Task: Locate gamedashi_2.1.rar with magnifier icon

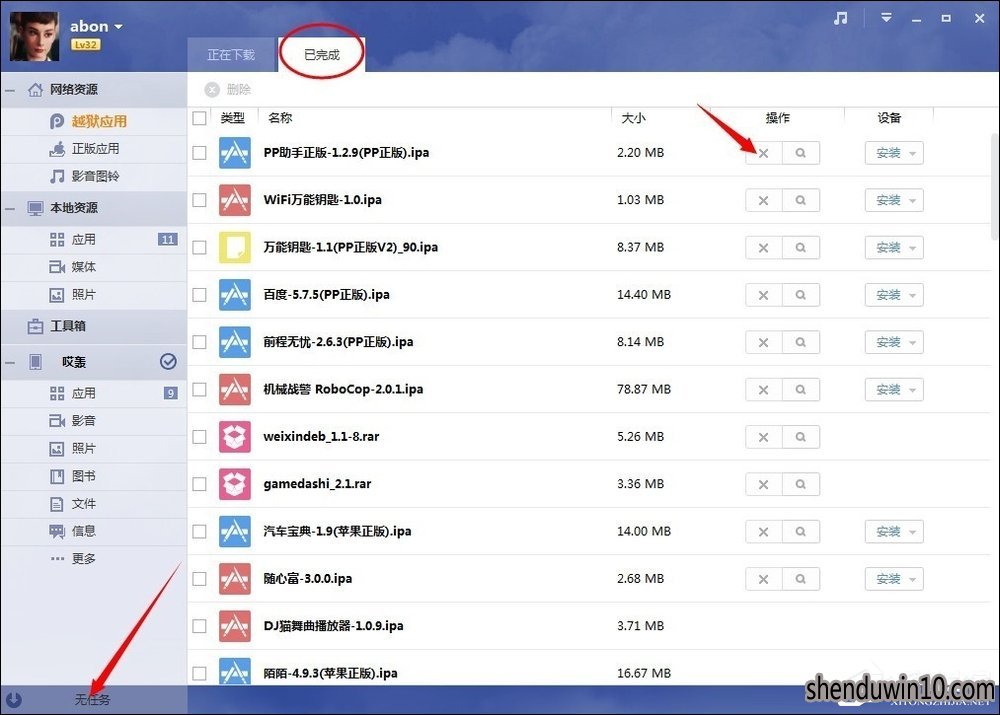Action: click(x=800, y=484)
